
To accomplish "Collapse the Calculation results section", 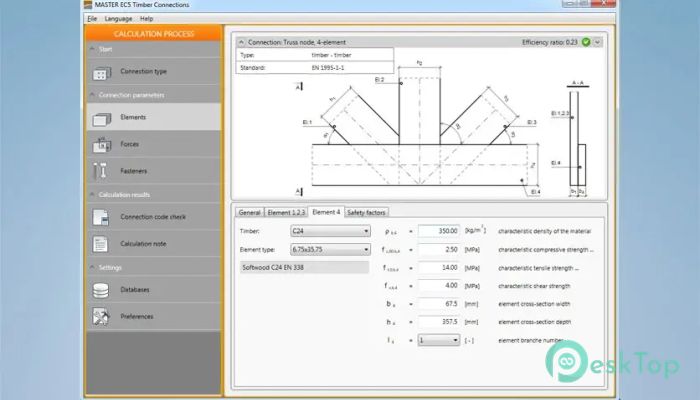I will point(92,194).
